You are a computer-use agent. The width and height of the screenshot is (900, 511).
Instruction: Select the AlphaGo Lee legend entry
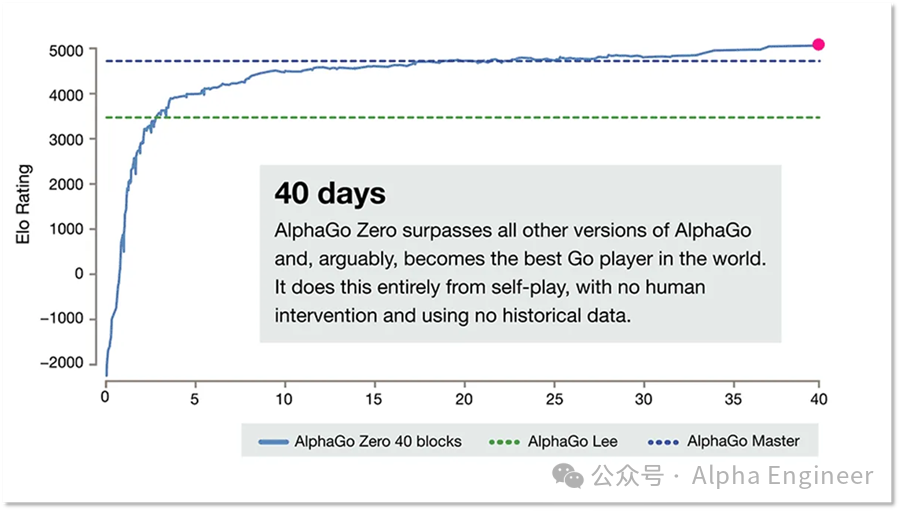click(553, 441)
